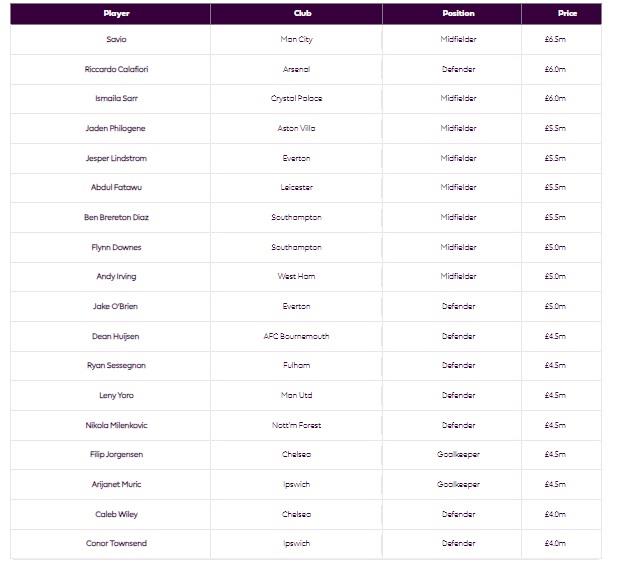617x567 pixels.
Task: Select player name Savio
Action: coord(116,40)
